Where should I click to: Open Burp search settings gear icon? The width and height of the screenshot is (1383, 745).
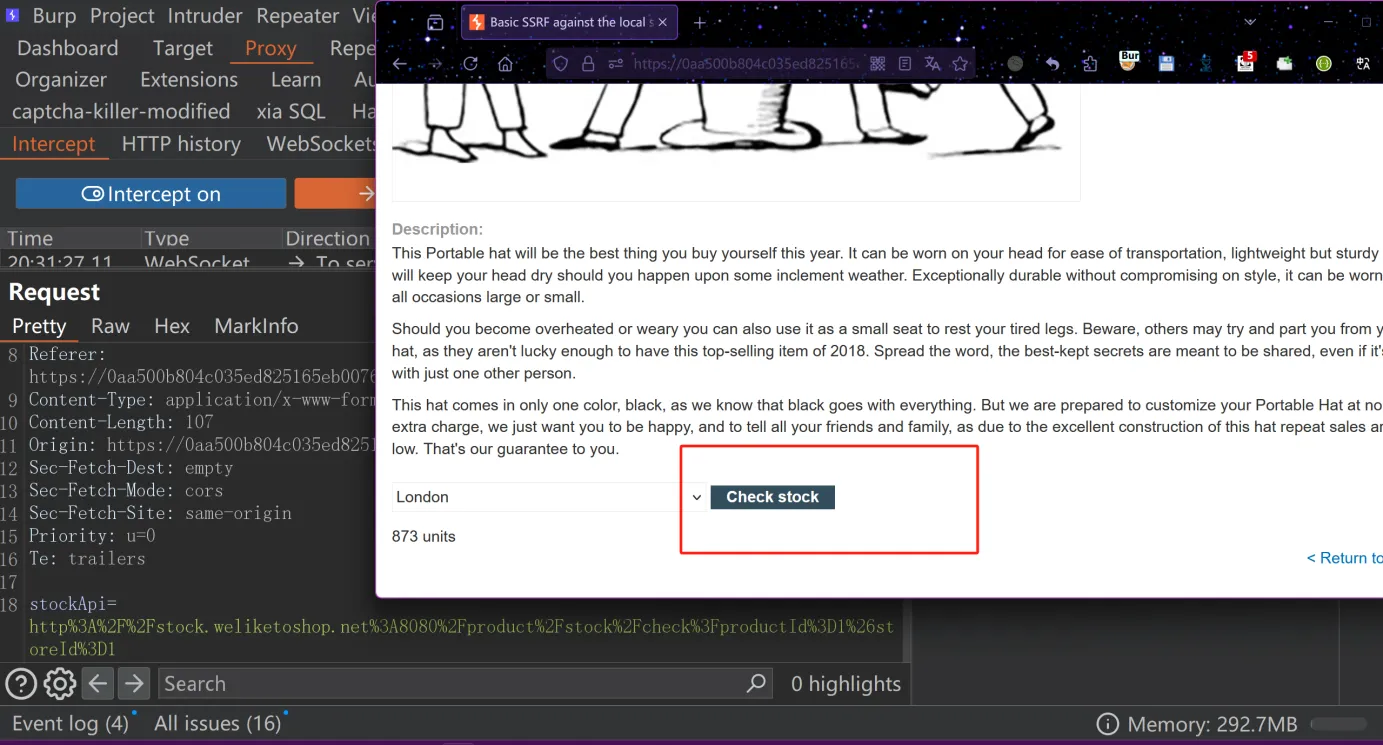[x=60, y=684]
